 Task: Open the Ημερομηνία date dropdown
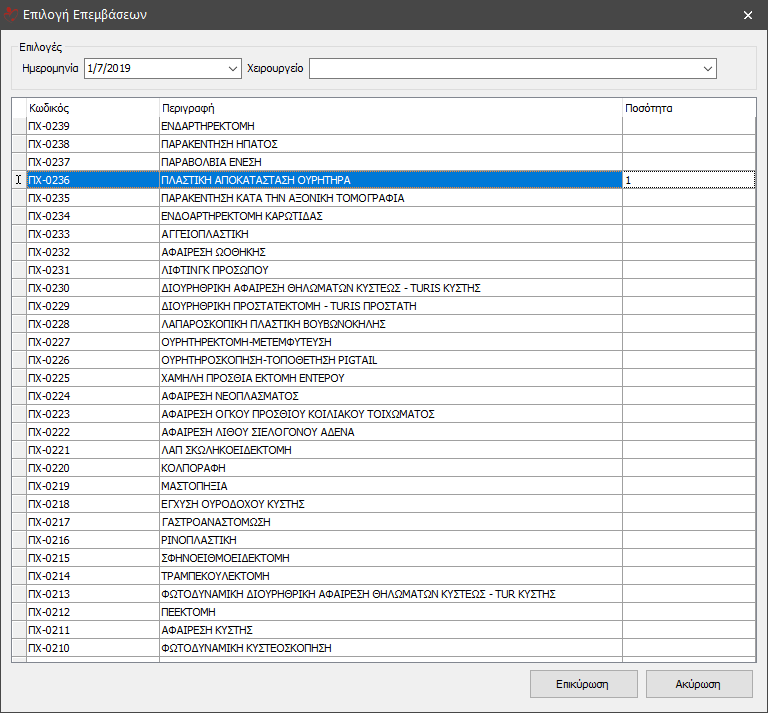point(231,68)
